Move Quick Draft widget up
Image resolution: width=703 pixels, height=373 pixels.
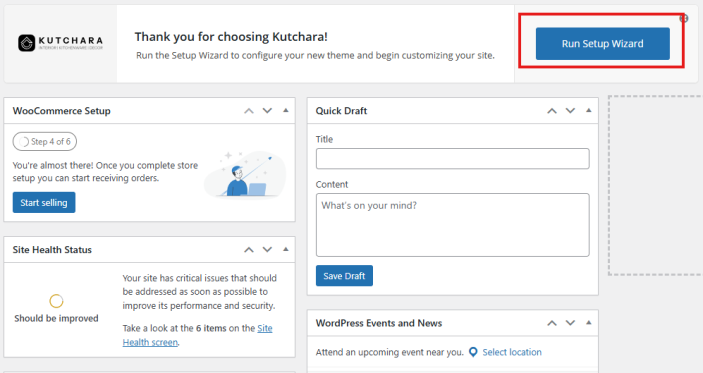(x=552, y=111)
